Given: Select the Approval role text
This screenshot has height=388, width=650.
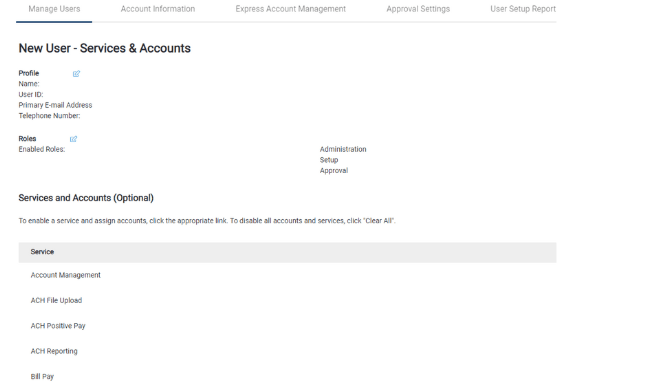Looking at the screenshot, I should (x=334, y=171).
